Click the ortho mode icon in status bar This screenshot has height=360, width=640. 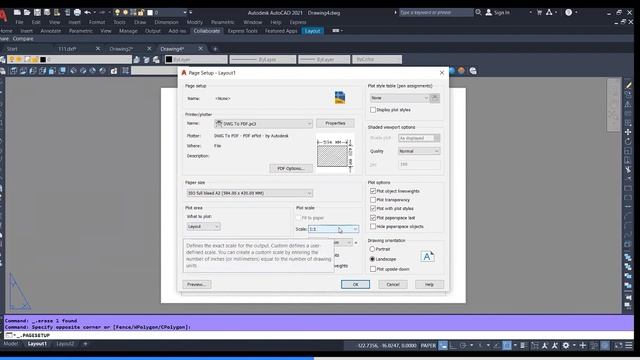(x=453, y=346)
